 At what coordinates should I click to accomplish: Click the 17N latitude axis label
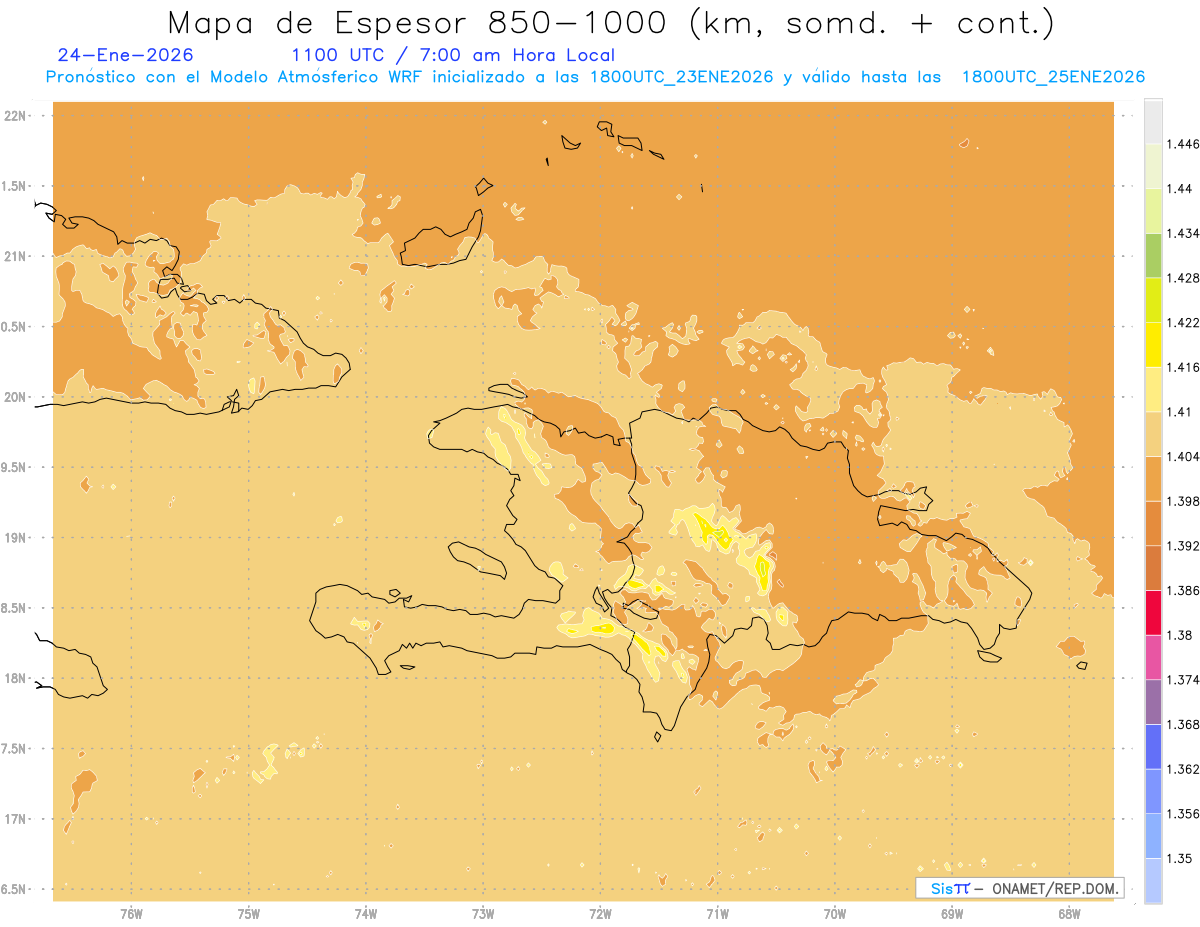tap(14, 819)
